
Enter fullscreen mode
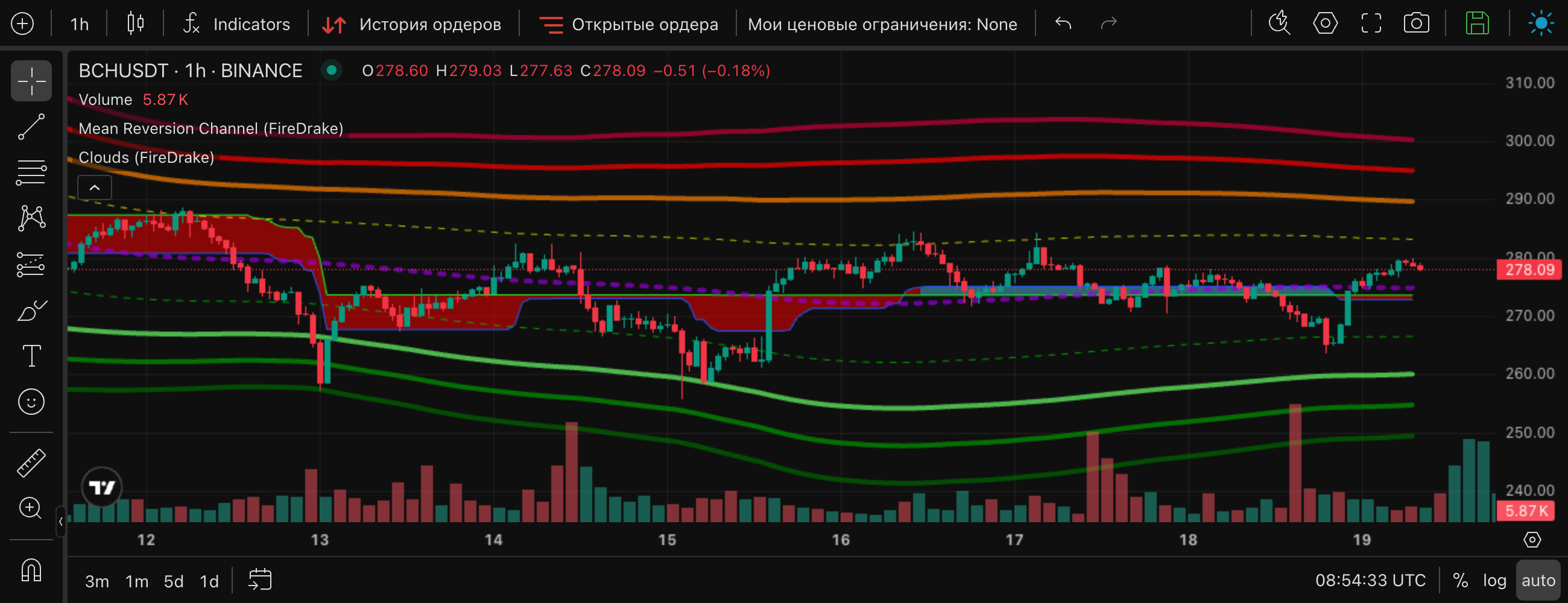coord(1371,24)
